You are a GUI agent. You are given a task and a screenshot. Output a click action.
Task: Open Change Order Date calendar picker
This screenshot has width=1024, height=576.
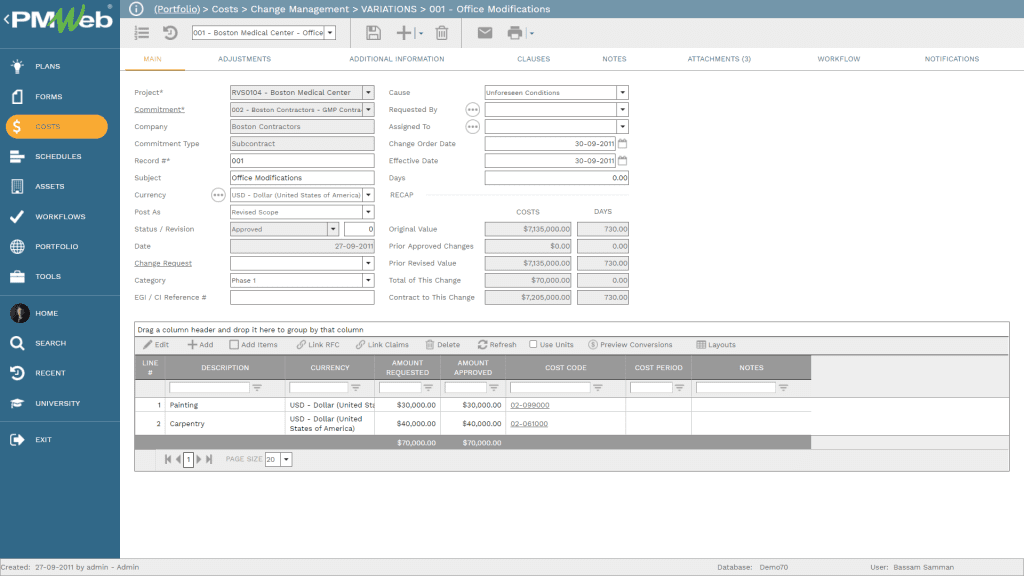tap(622, 144)
